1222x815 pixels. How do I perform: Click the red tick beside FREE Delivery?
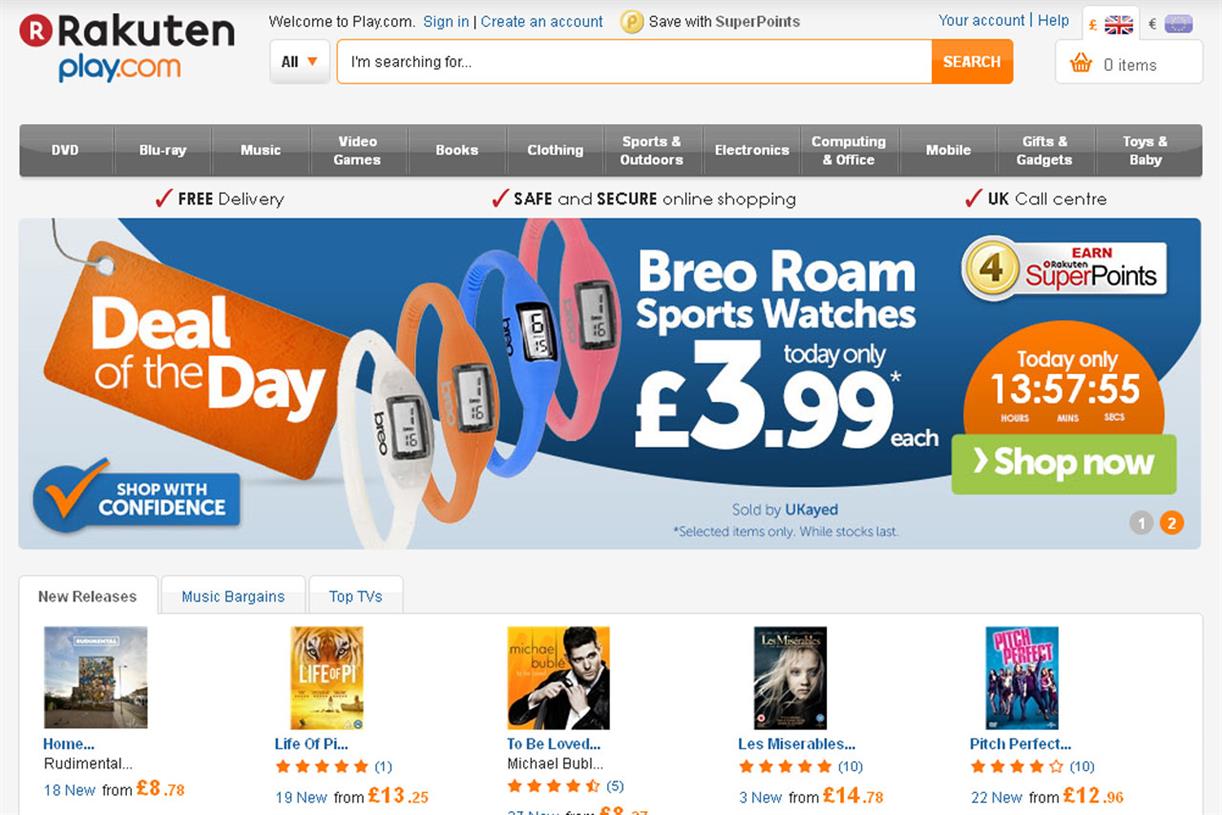163,198
